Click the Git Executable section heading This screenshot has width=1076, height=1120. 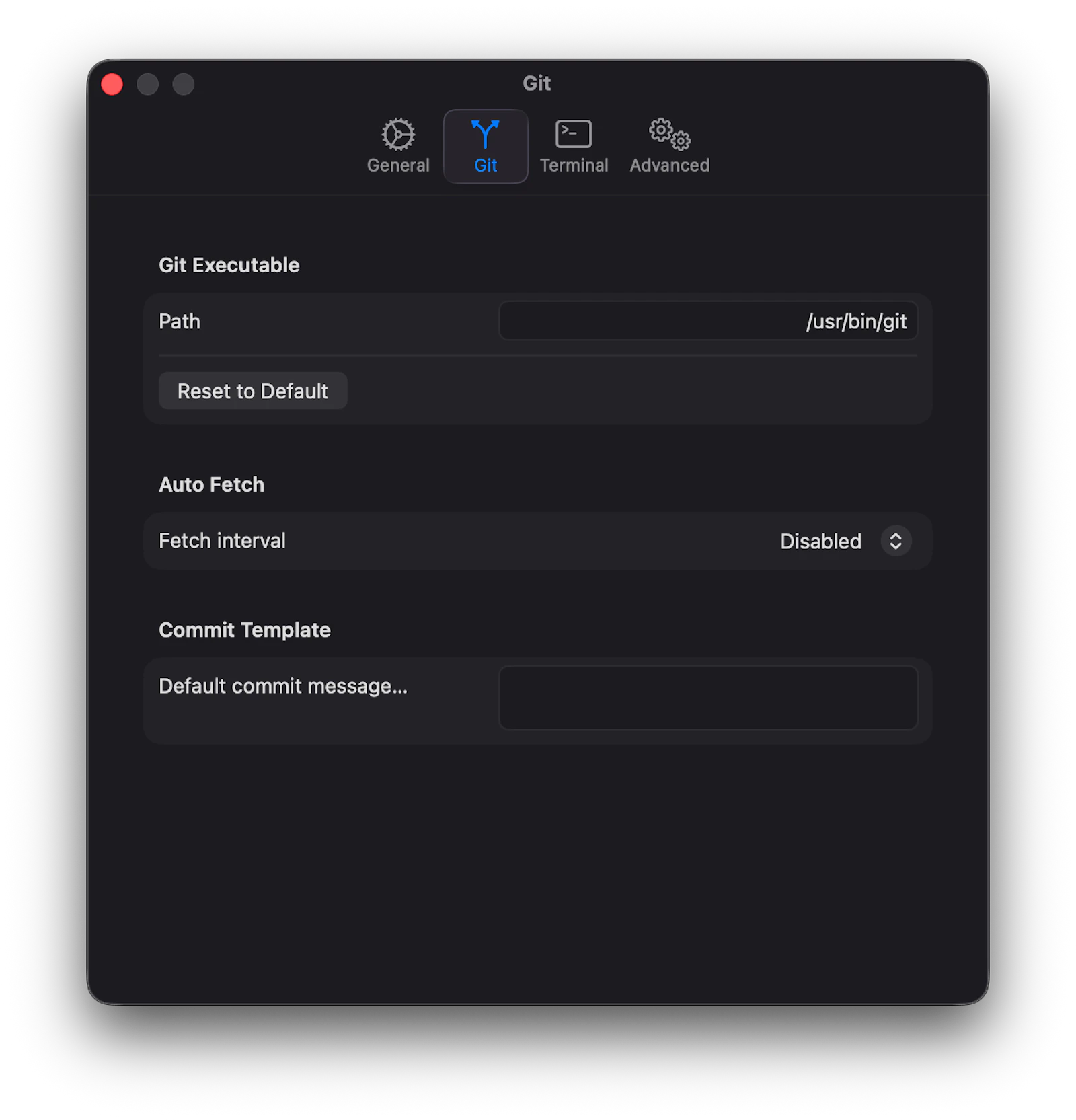(229, 264)
